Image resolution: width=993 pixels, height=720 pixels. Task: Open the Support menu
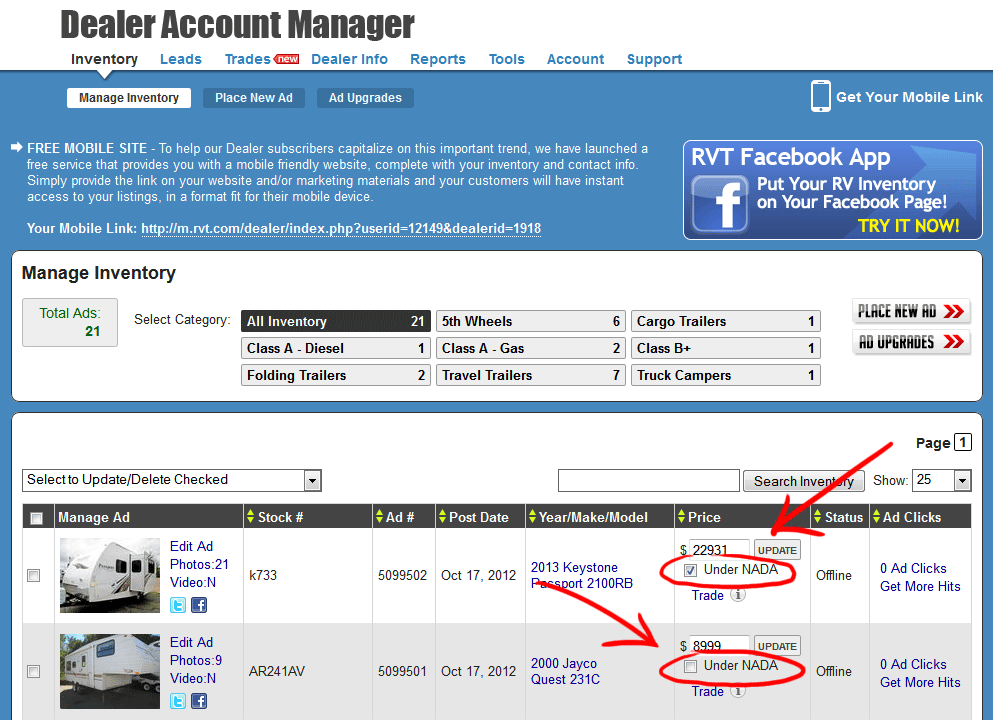coord(654,59)
